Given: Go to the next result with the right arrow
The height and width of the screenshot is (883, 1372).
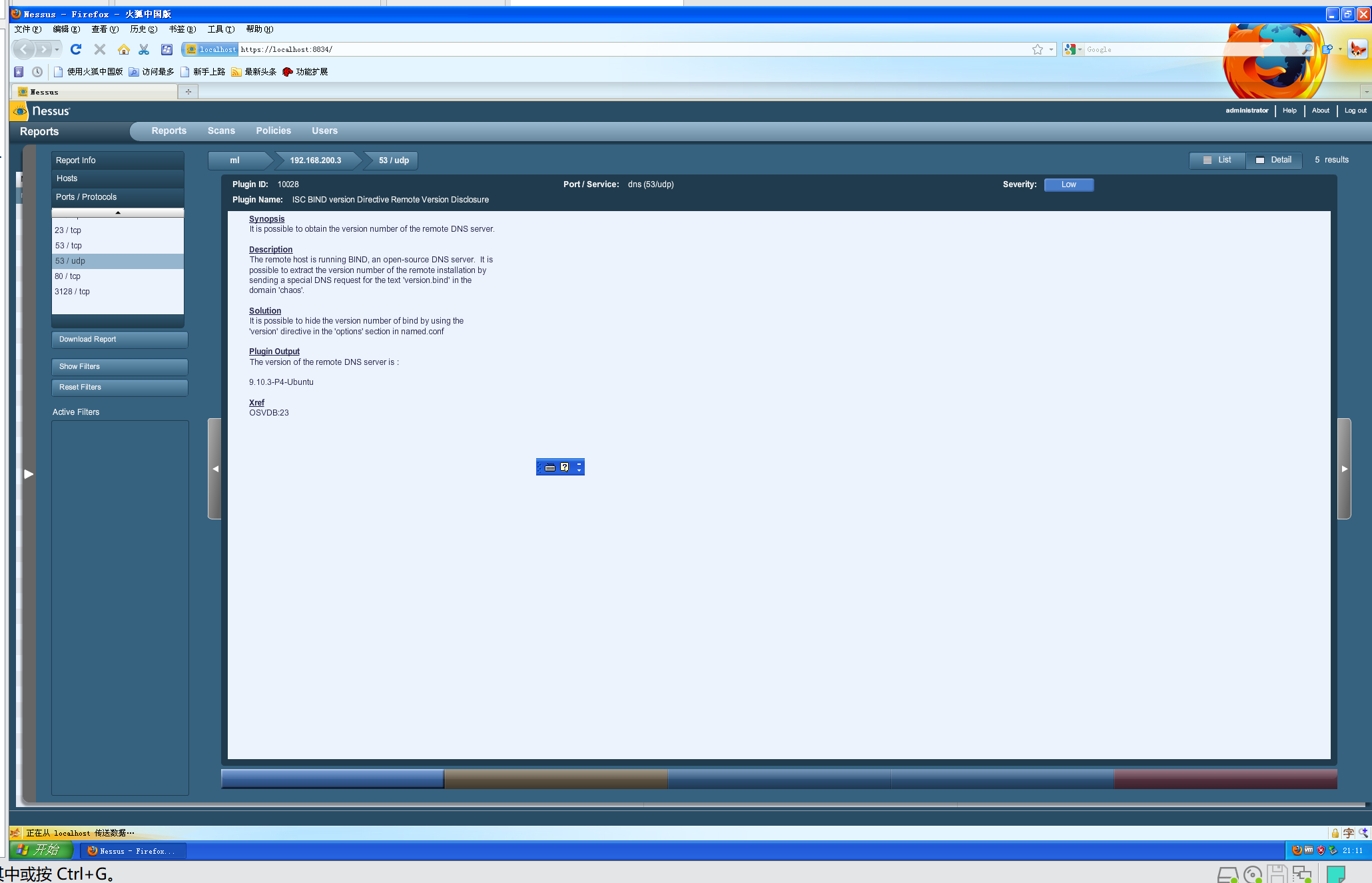Looking at the screenshot, I should [1344, 469].
